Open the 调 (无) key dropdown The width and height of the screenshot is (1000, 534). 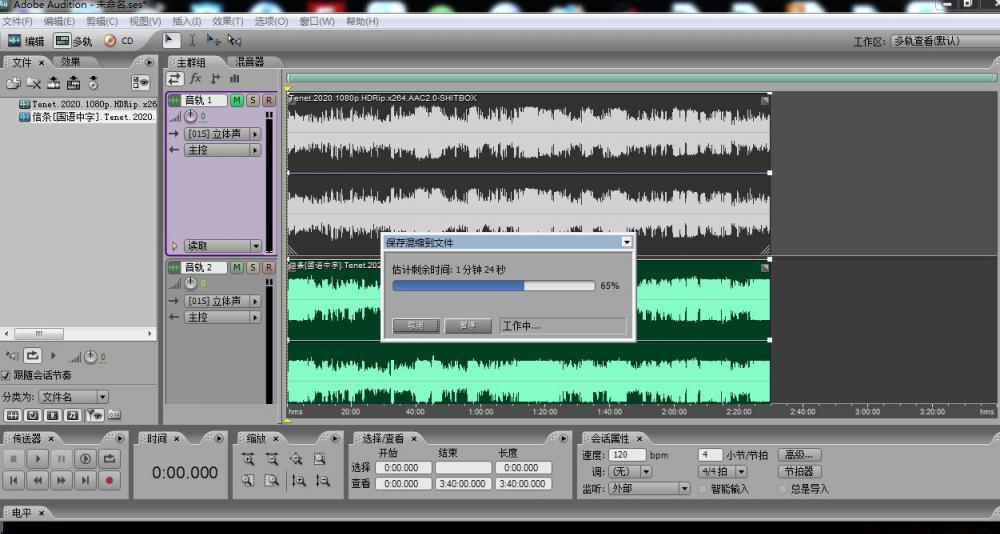629,472
